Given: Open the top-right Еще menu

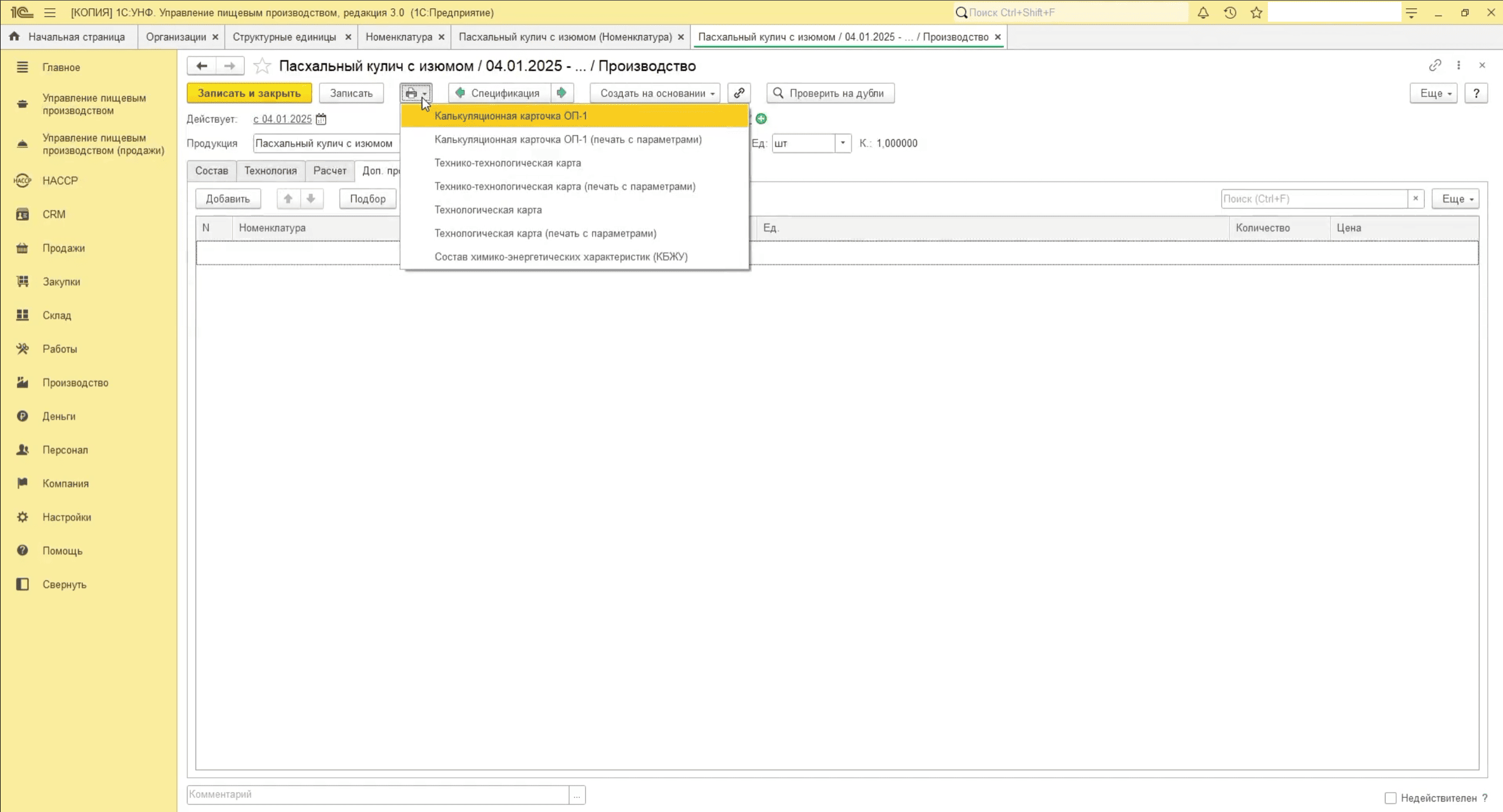Looking at the screenshot, I should [x=1434, y=93].
